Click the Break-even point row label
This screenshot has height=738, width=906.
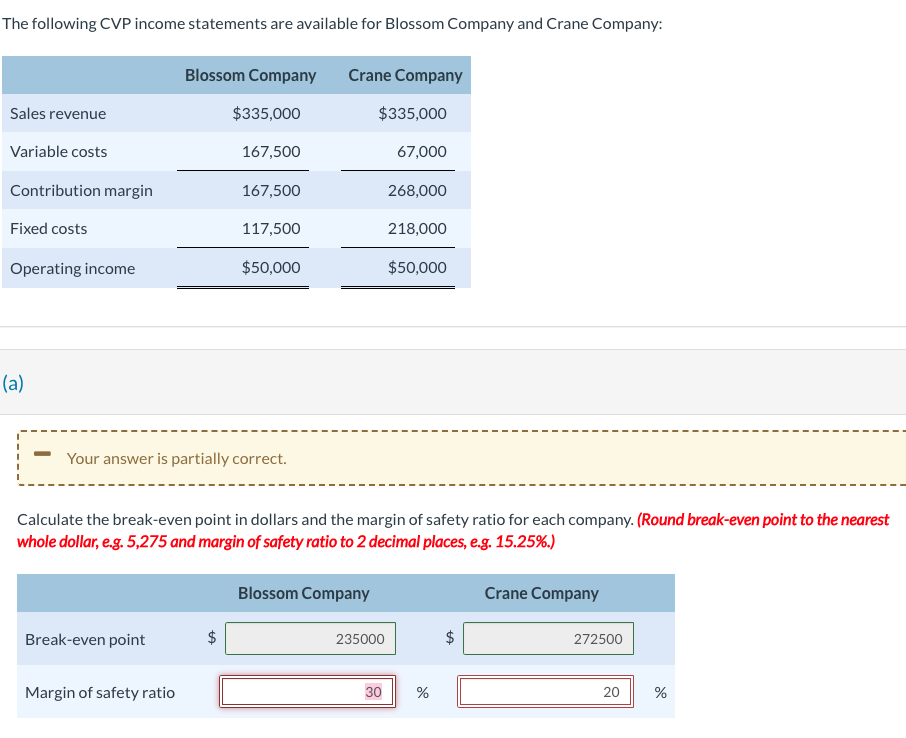pyautogui.click(x=85, y=640)
